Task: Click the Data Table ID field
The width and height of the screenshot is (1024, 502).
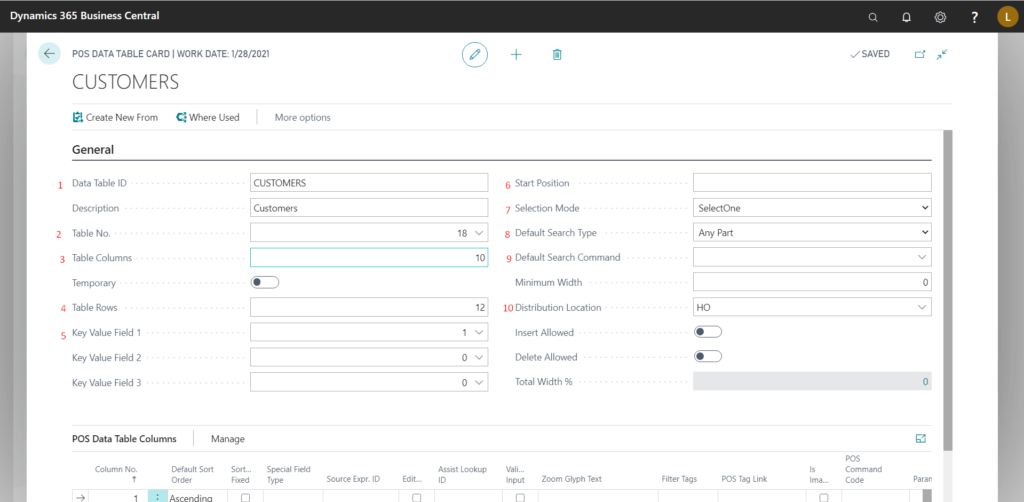Action: pyautogui.click(x=369, y=183)
